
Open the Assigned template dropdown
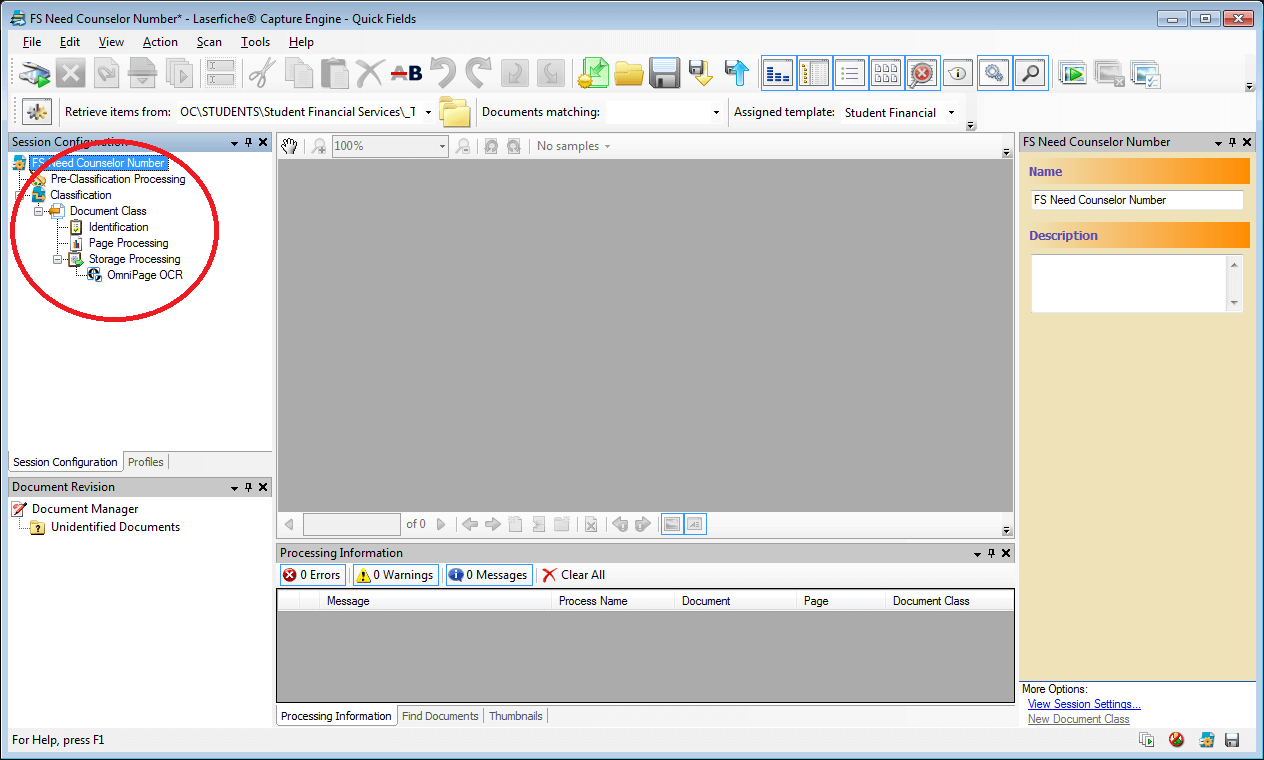click(x=951, y=113)
